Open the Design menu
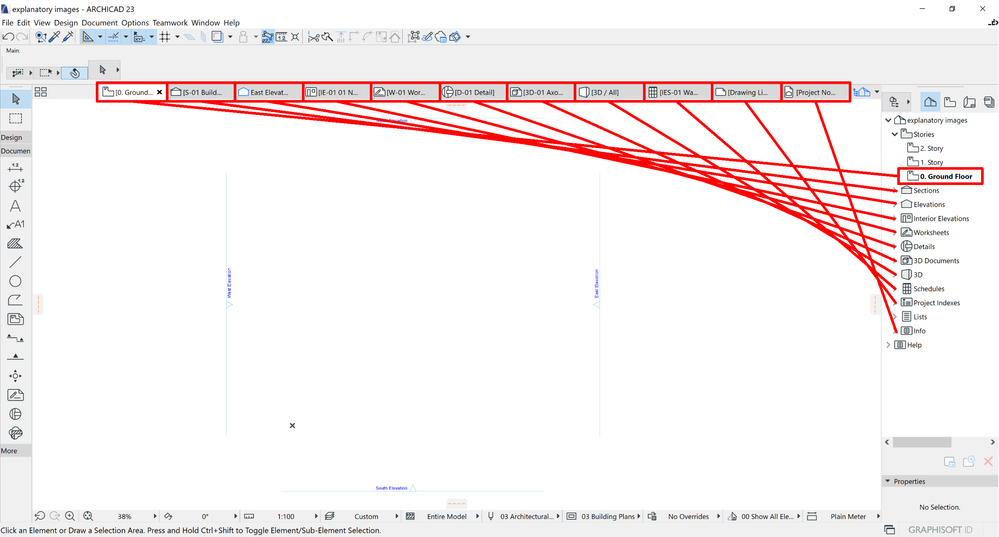999x537 pixels. [66, 22]
